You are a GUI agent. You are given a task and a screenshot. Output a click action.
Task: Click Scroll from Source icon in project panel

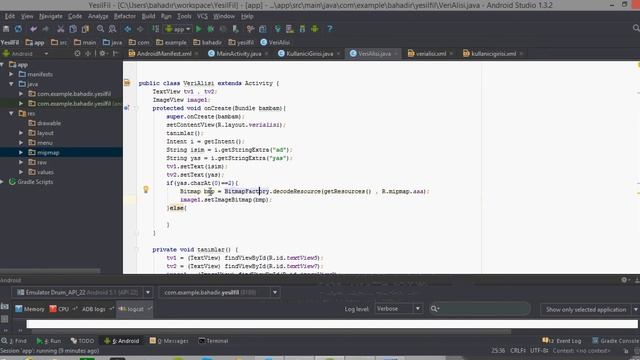(x=77, y=53)
